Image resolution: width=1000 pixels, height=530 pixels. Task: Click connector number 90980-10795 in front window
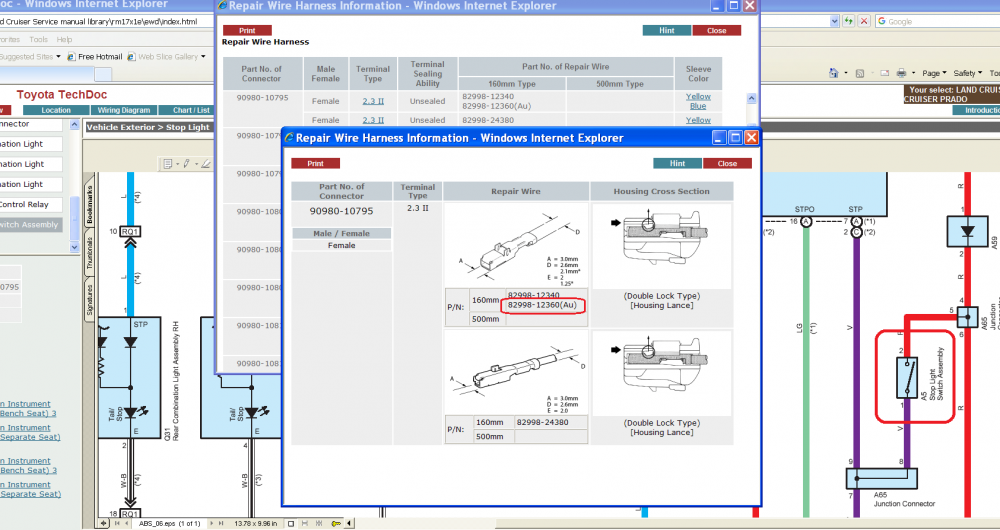[341, 211]
